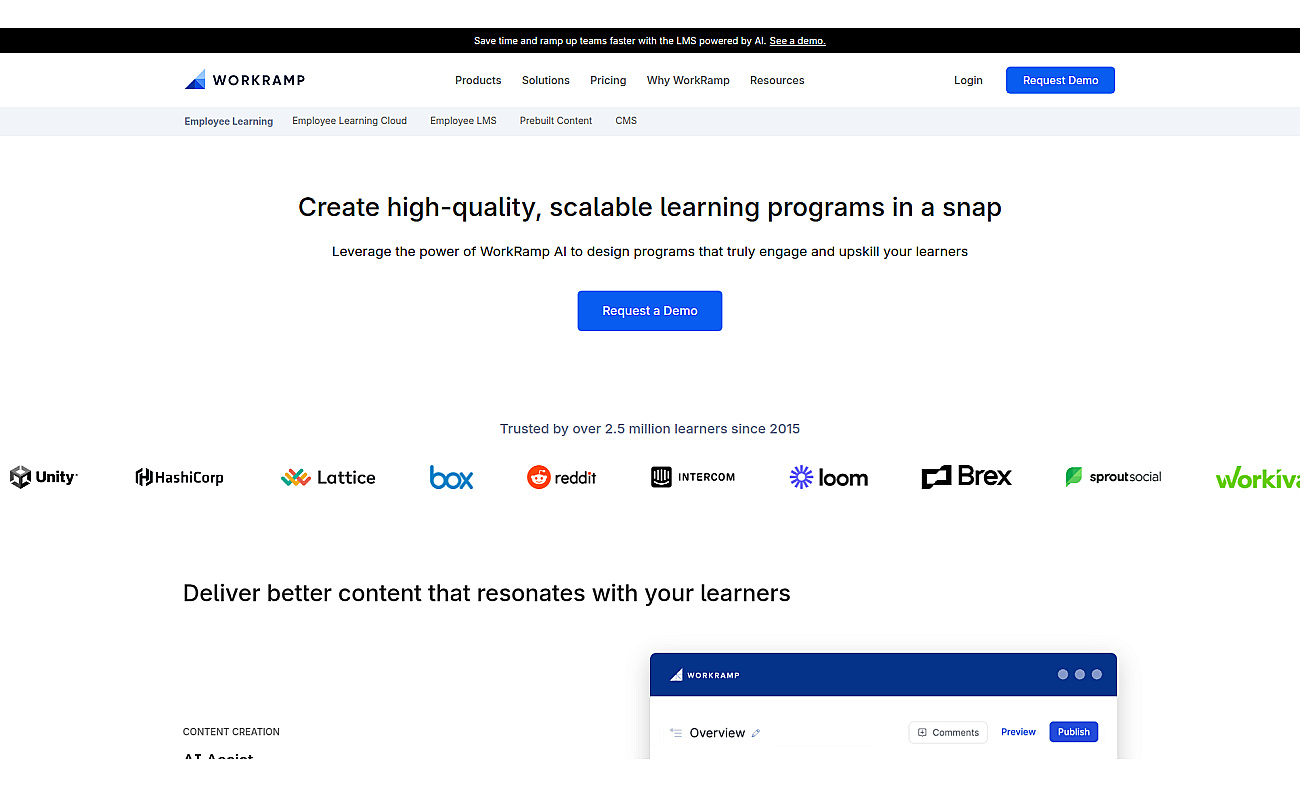Click the Workiva logo
The width and height of the screenshot is (1300, 788).
coord(1257,478)
